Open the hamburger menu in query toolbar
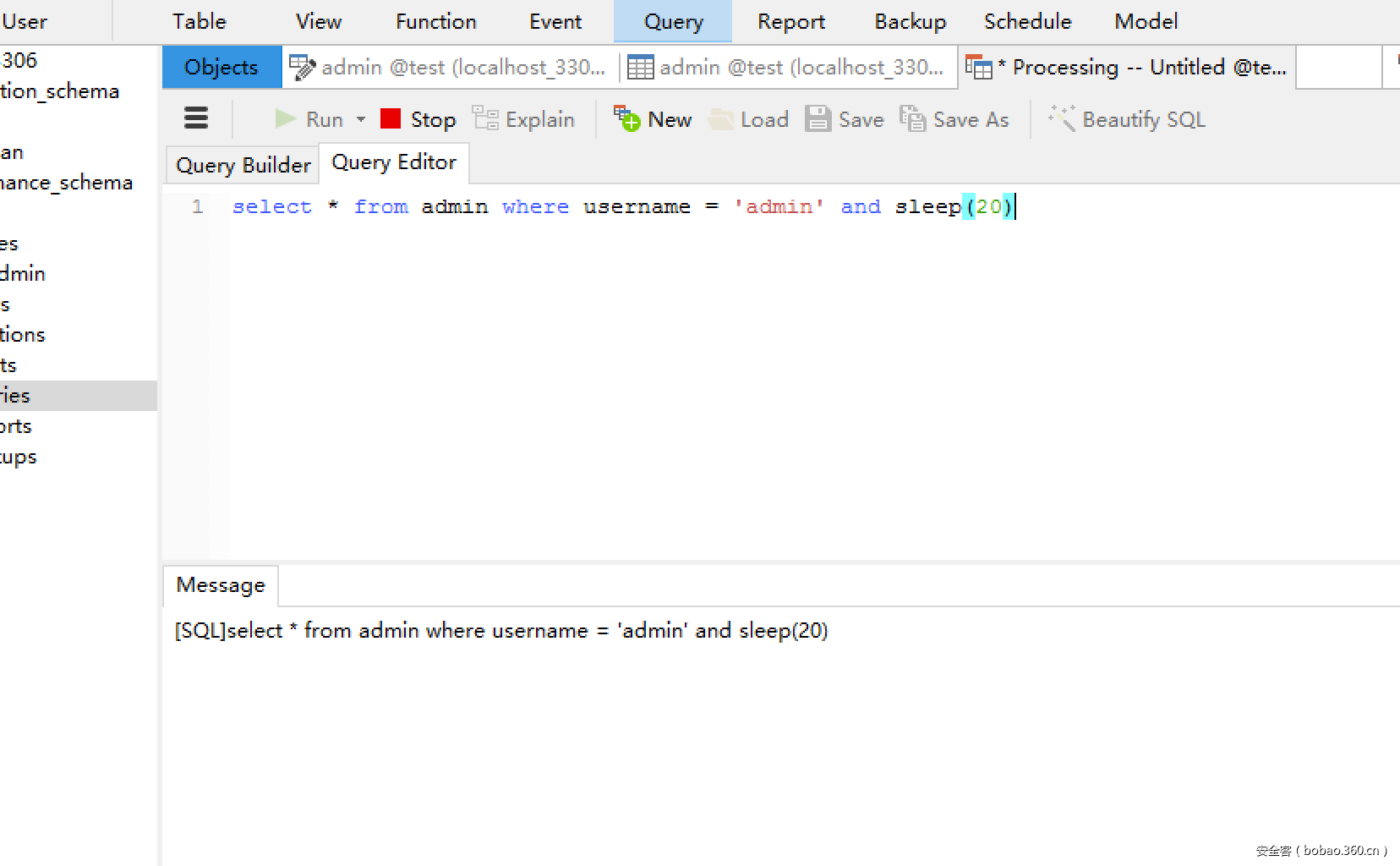The height and width of the screenshot is (866, 1400). point(195,118)
